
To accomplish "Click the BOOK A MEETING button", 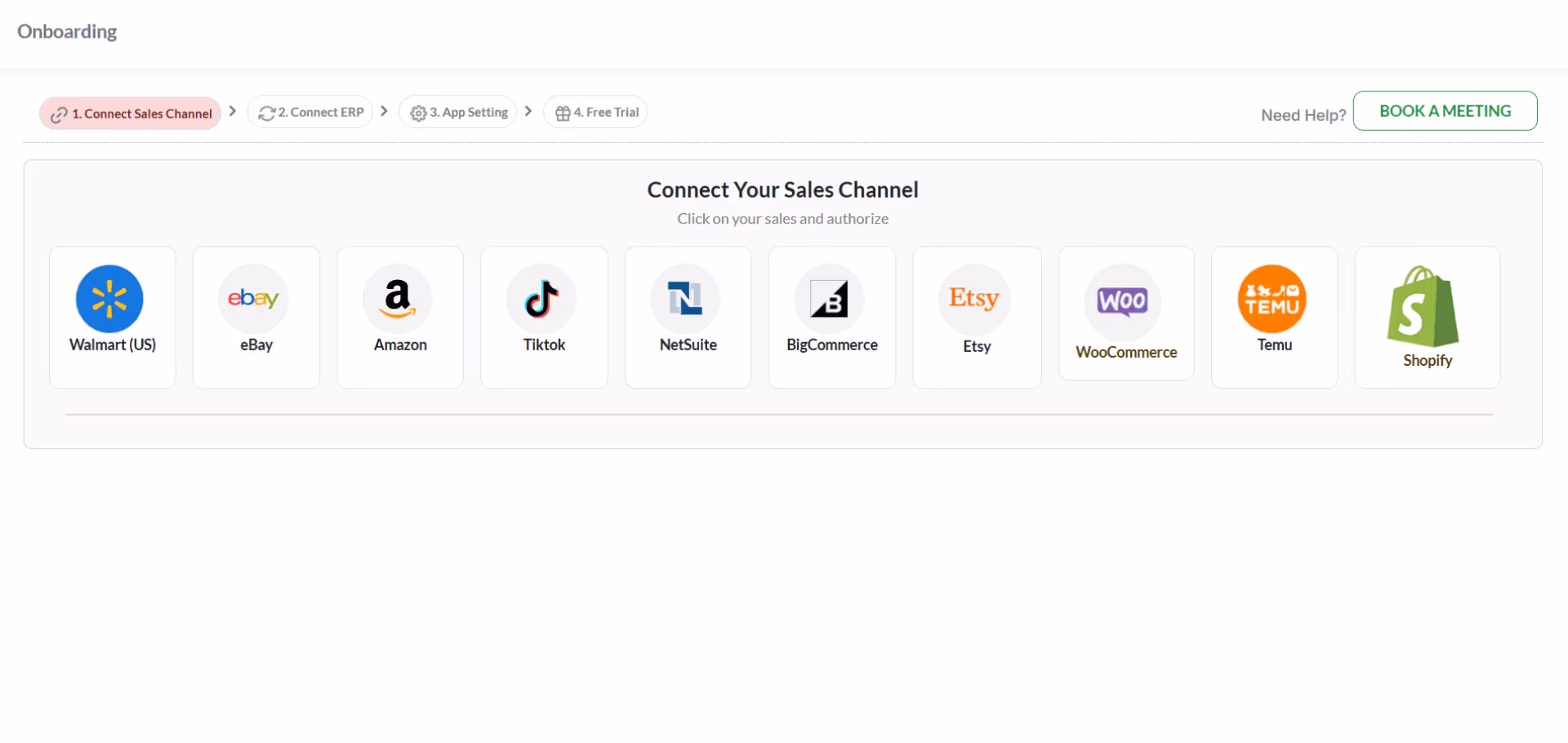I will pos(1445,110).
